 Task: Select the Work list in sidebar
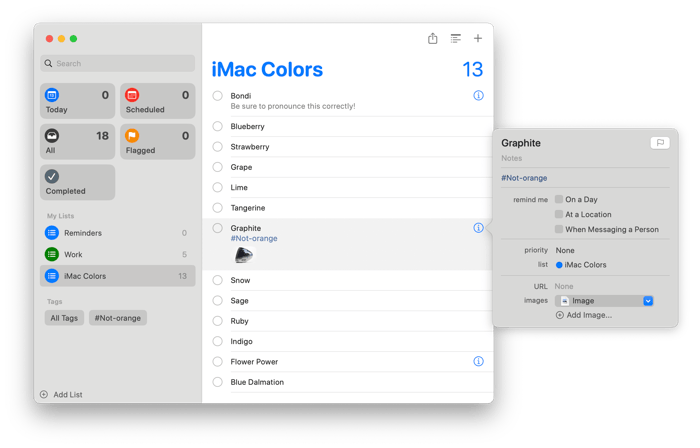tap(117, 254)
